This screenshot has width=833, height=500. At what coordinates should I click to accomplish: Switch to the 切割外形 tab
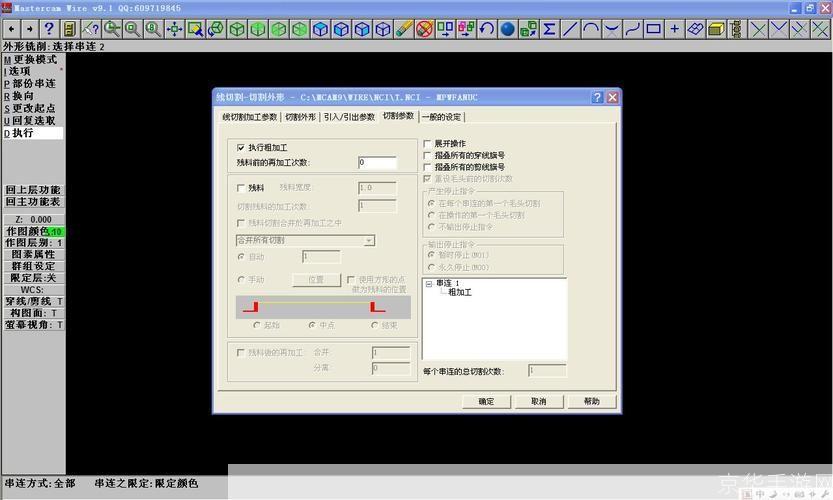pyautogui.click(x=301, y=117)
